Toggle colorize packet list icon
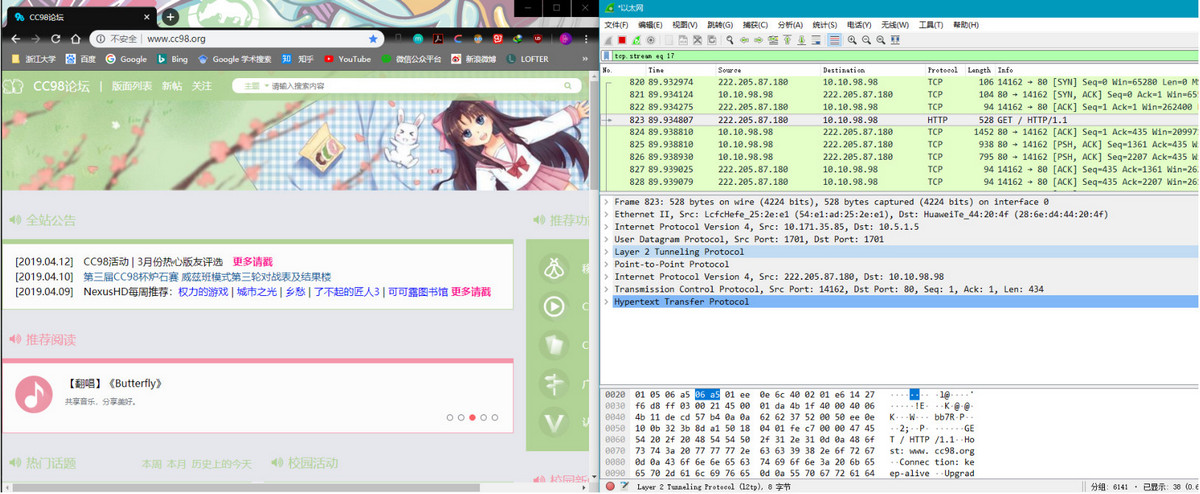The height and width of the screenshot is (494, 1200). pyautogui.click(x=834, y=40)
